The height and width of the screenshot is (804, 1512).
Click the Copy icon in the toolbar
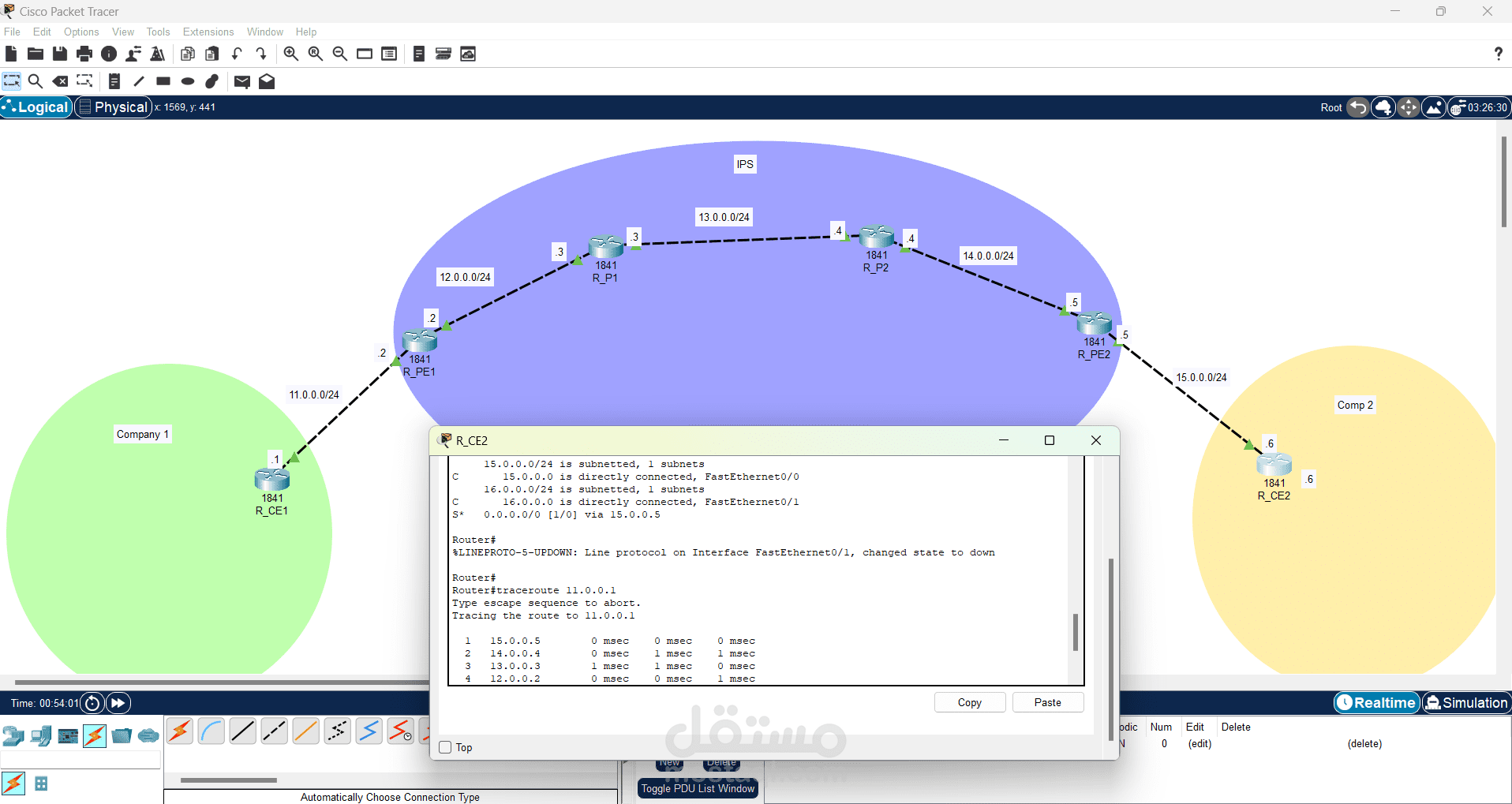(188, 54)
